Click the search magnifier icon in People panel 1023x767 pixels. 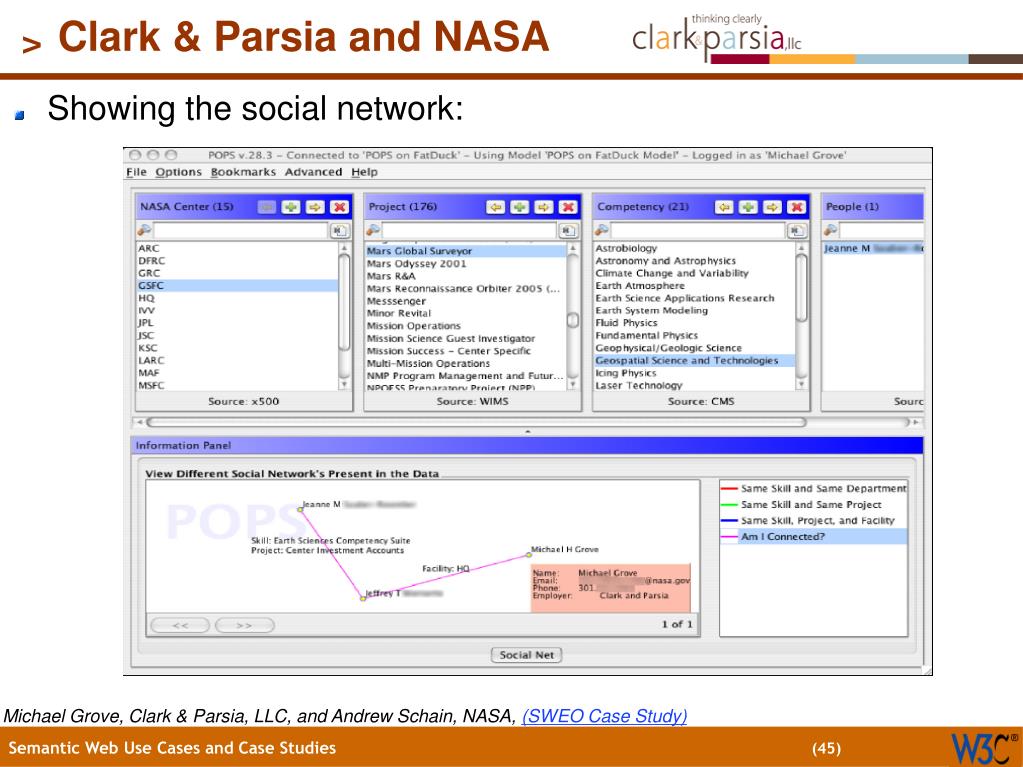click(x=830, y=230)
